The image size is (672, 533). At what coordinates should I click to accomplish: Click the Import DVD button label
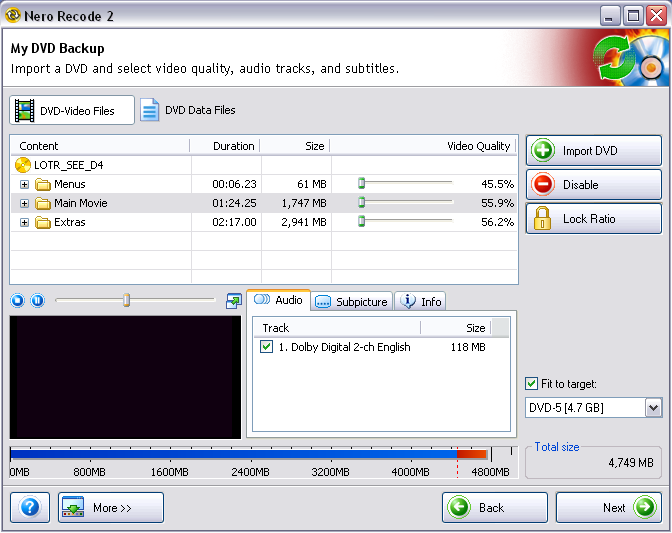pos(590,151)
